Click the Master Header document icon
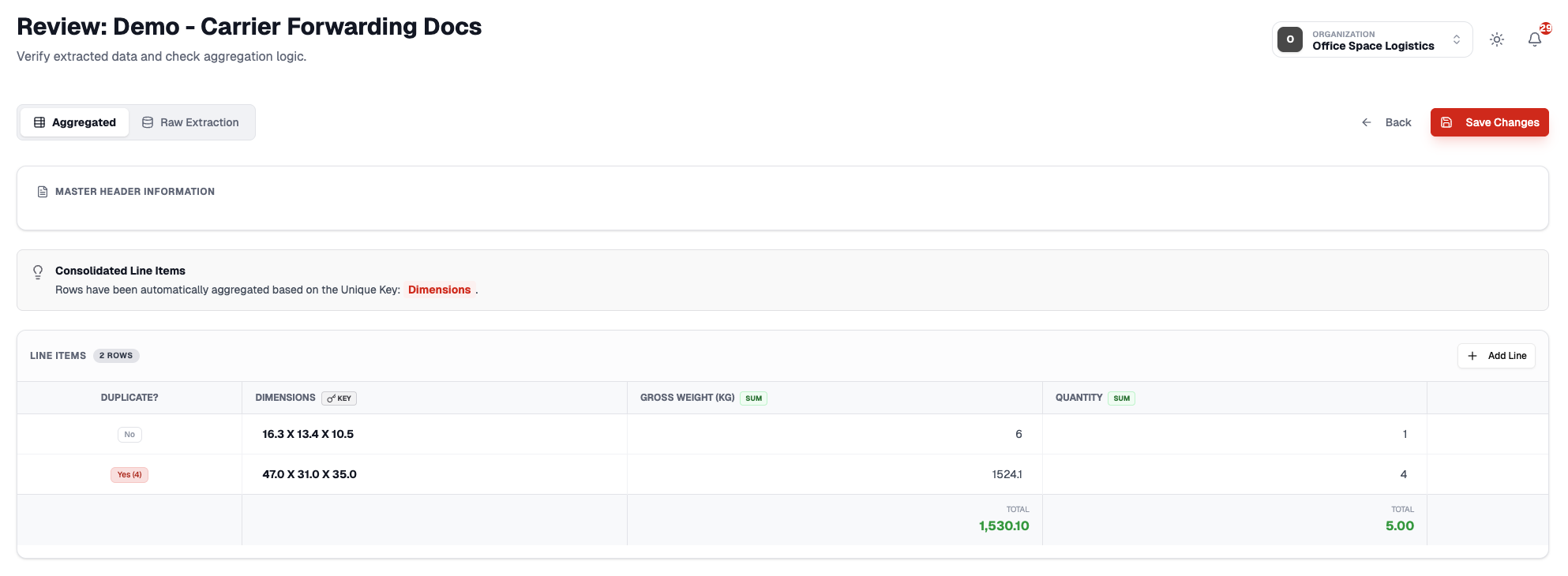Image resolution: width=1568 pixels, height=576 pixels. click(x=43, y=192)
